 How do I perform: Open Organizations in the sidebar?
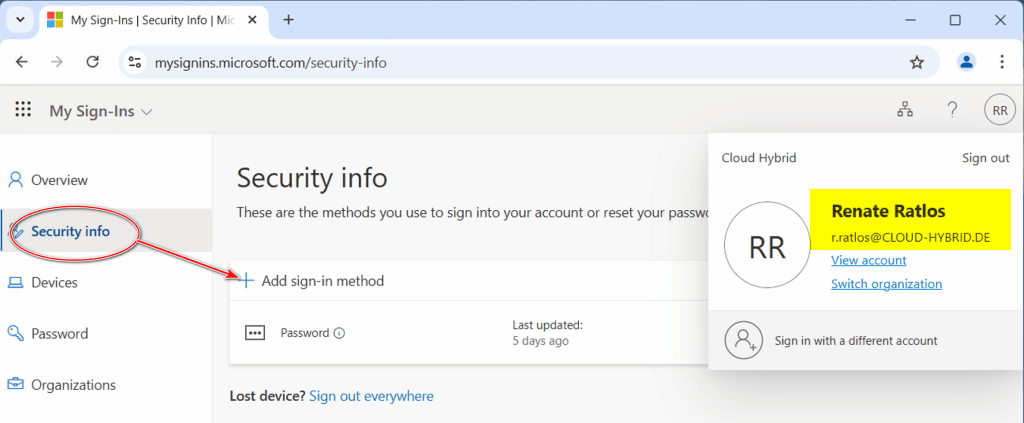pyautogui.click(x=73, y=385)
